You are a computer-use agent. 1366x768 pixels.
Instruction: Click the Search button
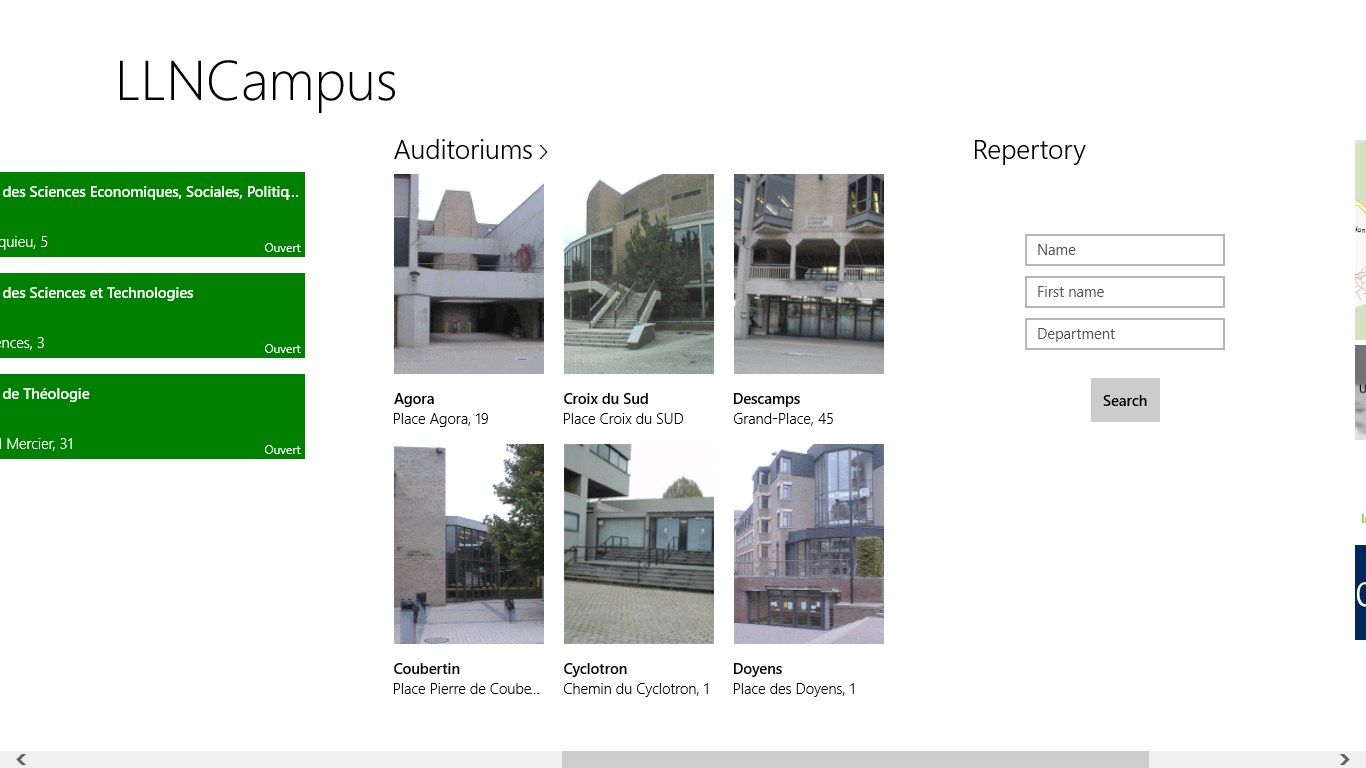click(x=1125, y=400)
